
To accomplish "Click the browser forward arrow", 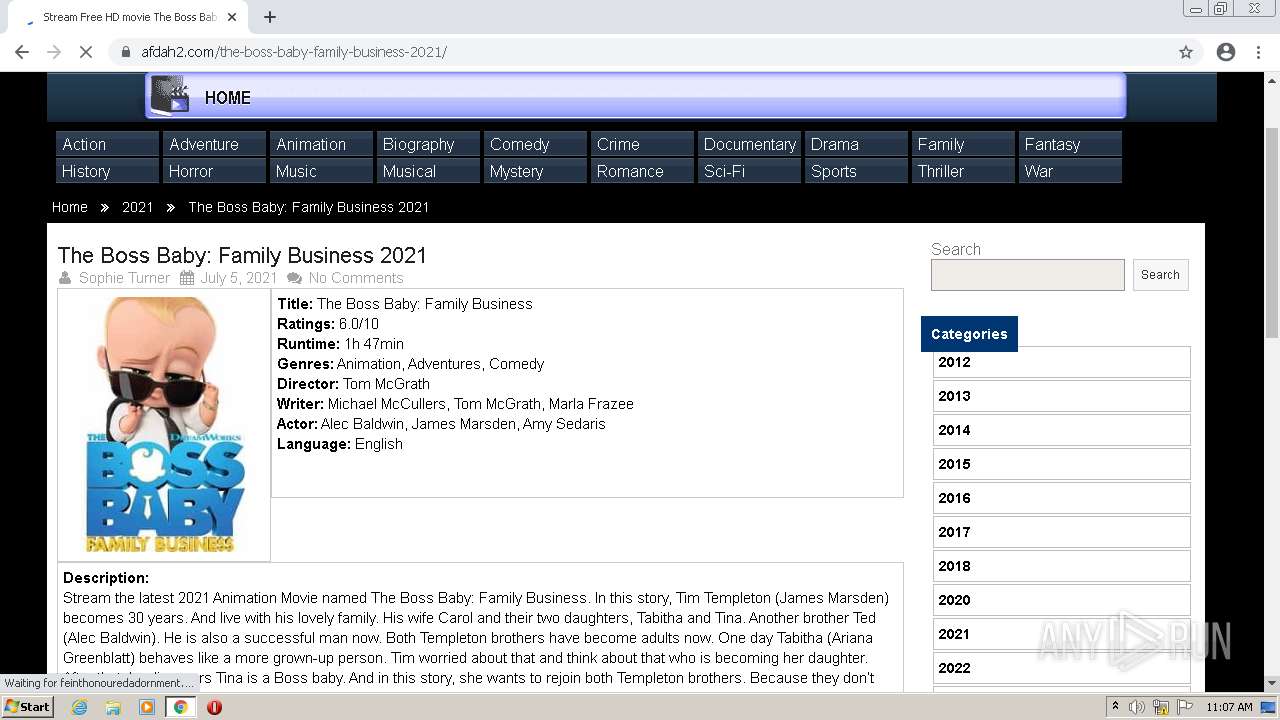I will pos(54,52).
